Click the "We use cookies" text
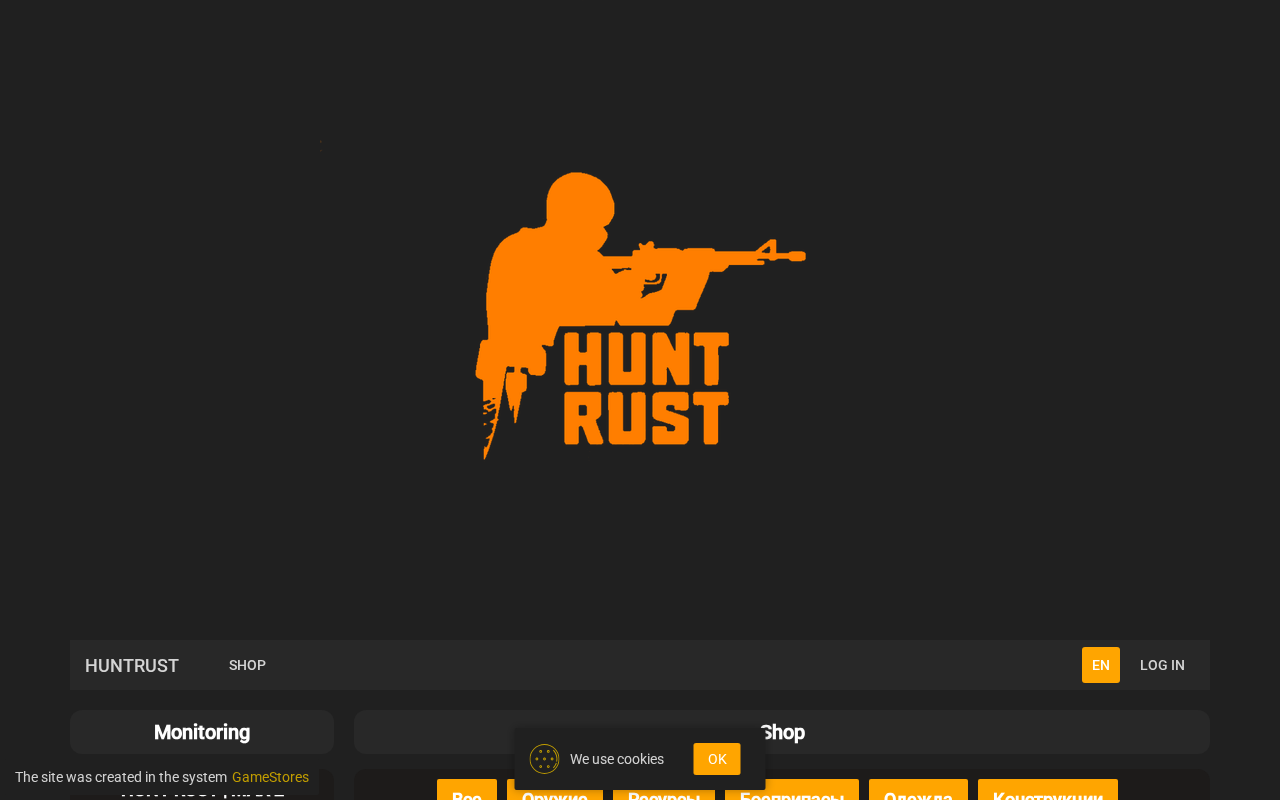This screenshot has width=1280, height=800. pyautogui.click(x=617, y=759)
